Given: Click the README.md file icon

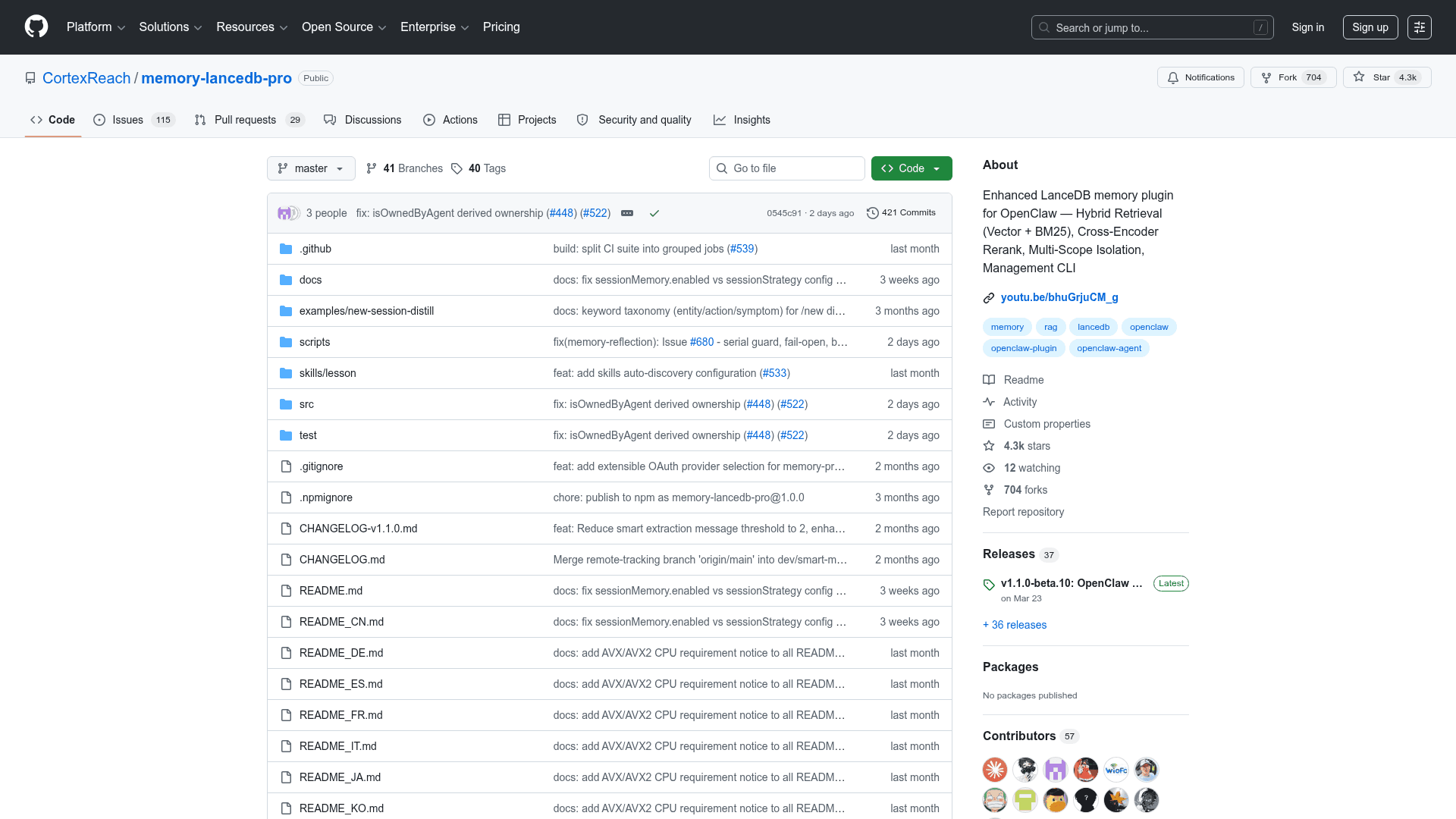Looking at the screenshot, I should click(x=286, y=591).
